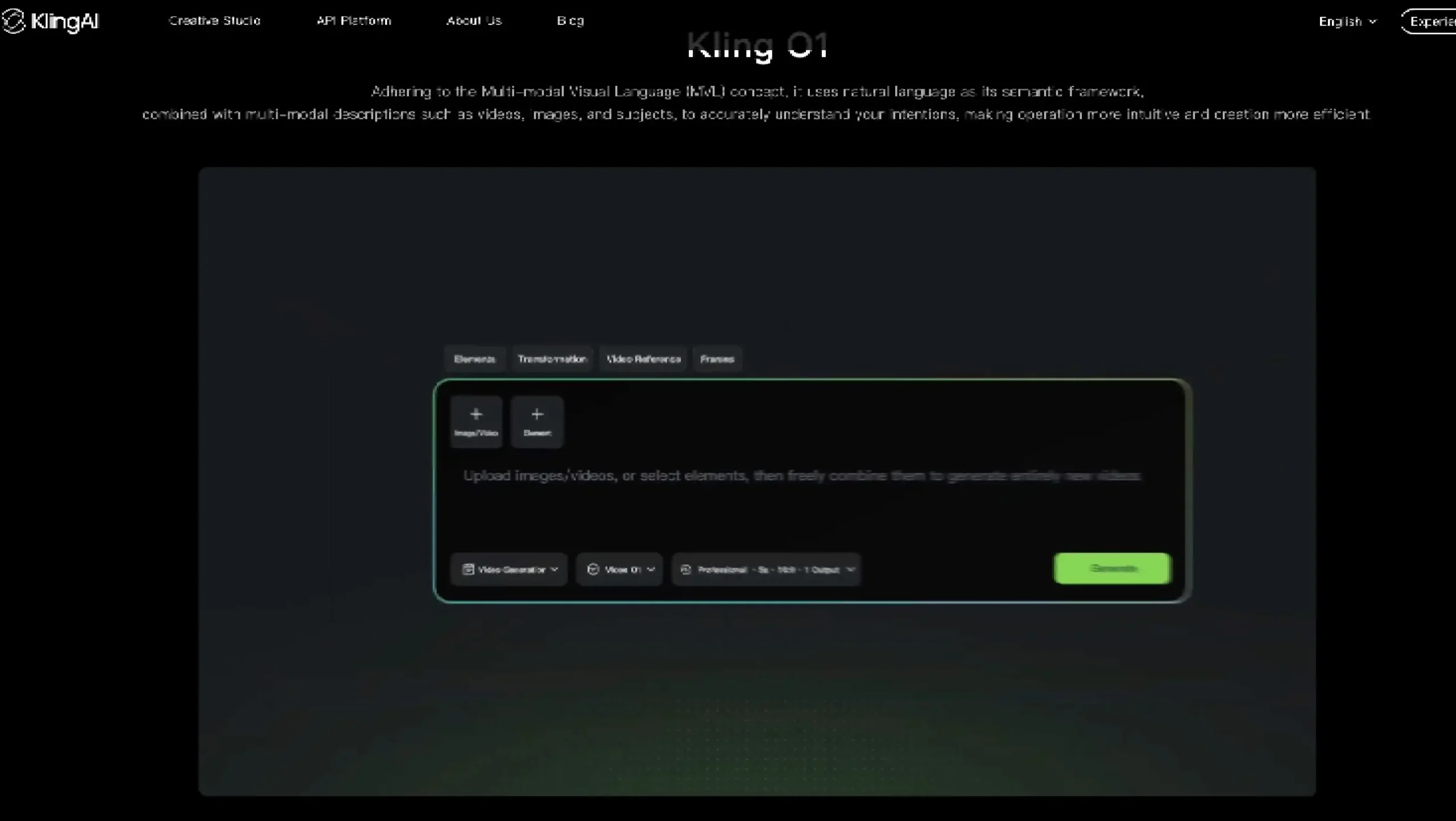Switch to the Elements tab

pyautogui.click(x=474, y=359)
